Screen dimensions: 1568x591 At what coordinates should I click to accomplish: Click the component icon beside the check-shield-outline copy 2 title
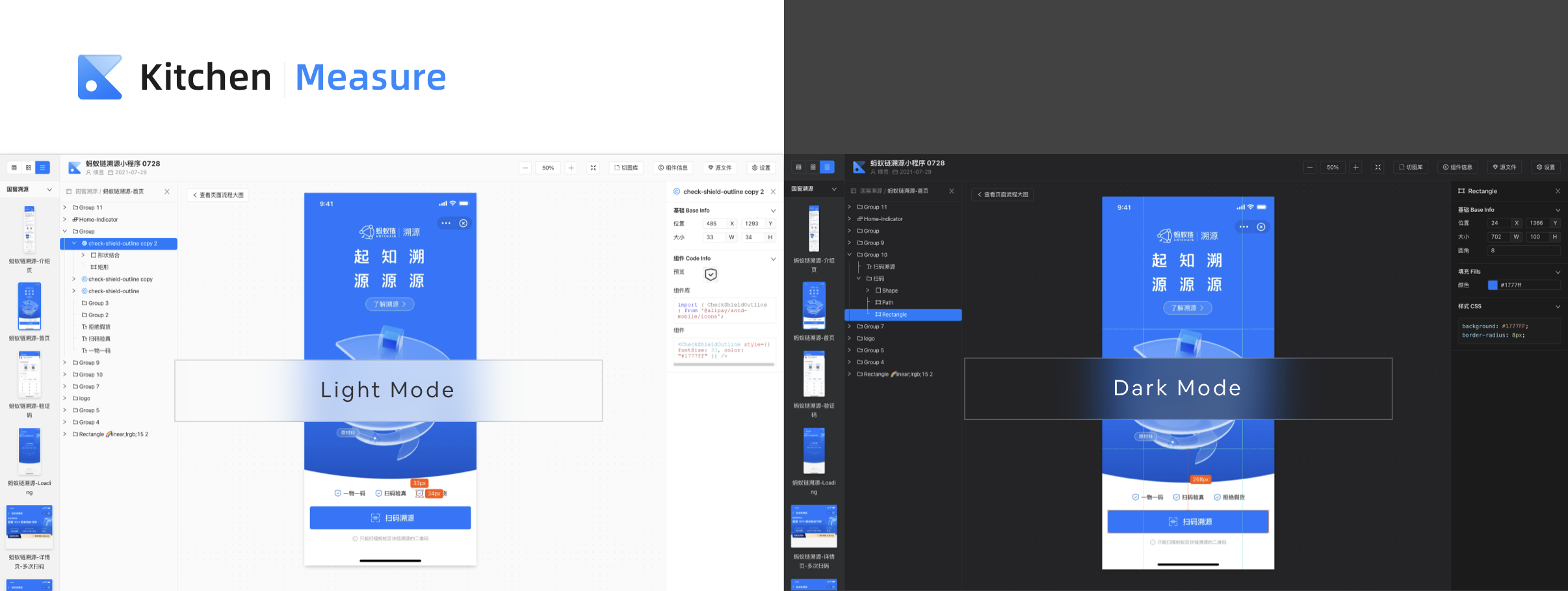[x=677, y=192]
